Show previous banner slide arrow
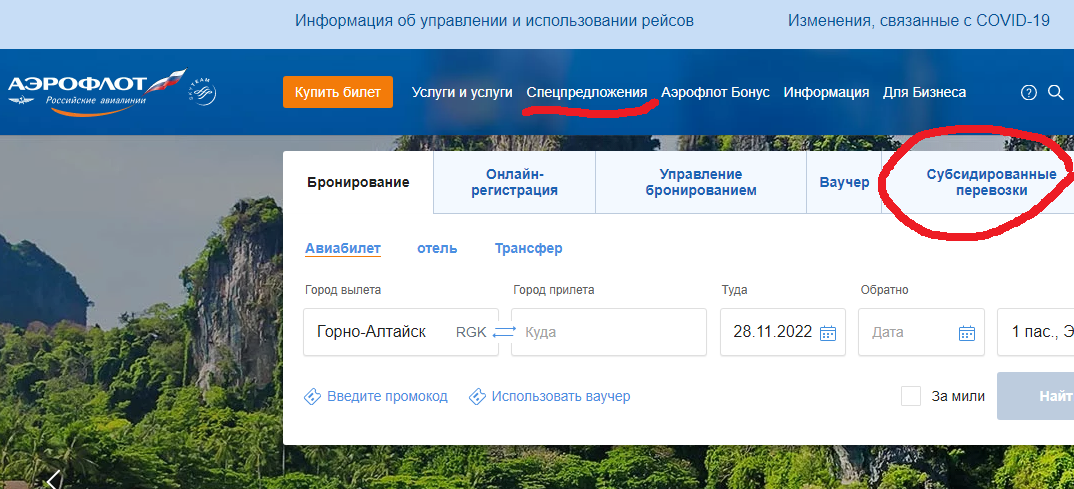This screenshot has width=1074, height=489. point(53,479)
